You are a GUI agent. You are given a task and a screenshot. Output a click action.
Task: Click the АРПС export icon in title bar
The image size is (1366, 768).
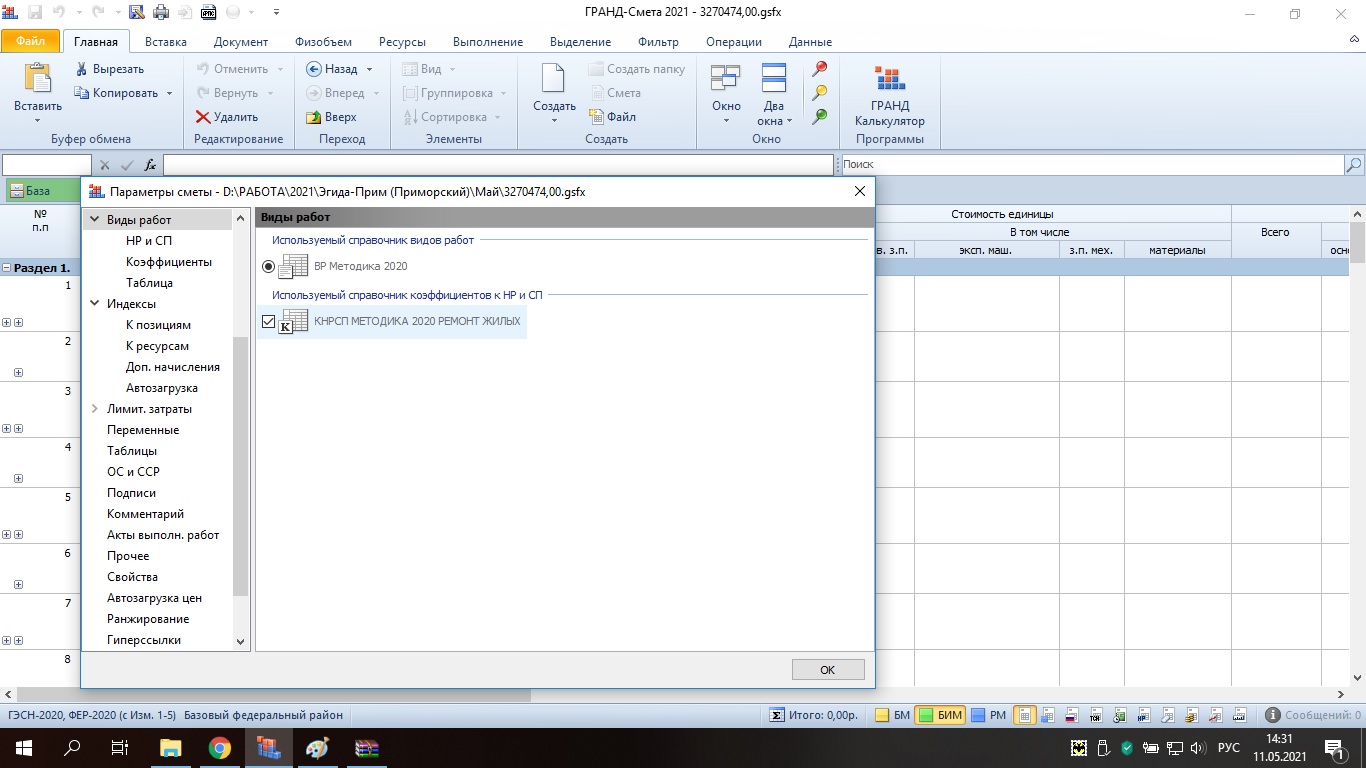pos(208,13)
